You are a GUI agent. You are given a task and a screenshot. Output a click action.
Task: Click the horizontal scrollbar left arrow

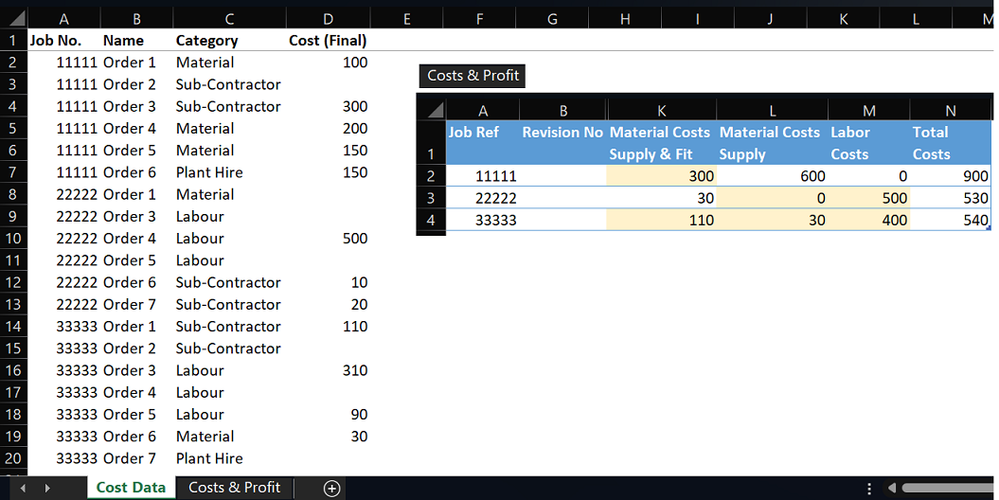(892, 488)
